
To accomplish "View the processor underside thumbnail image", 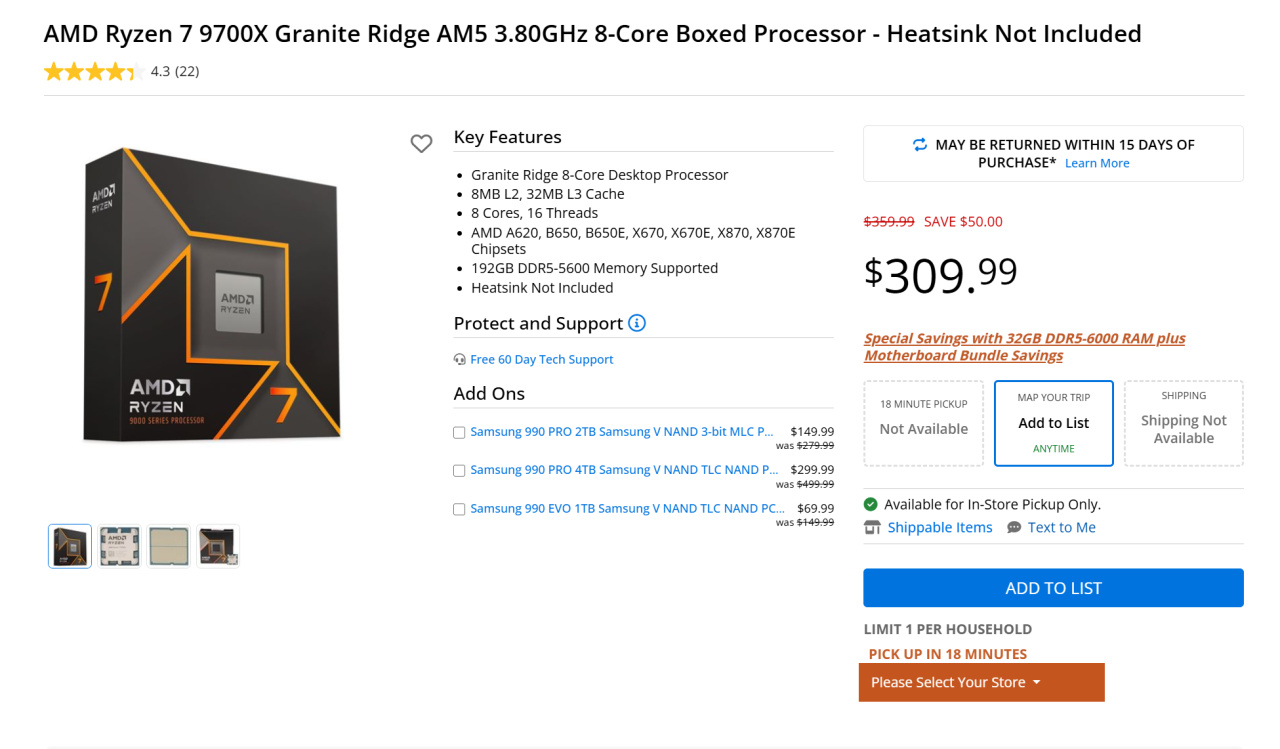I will [x=168, y=546].
